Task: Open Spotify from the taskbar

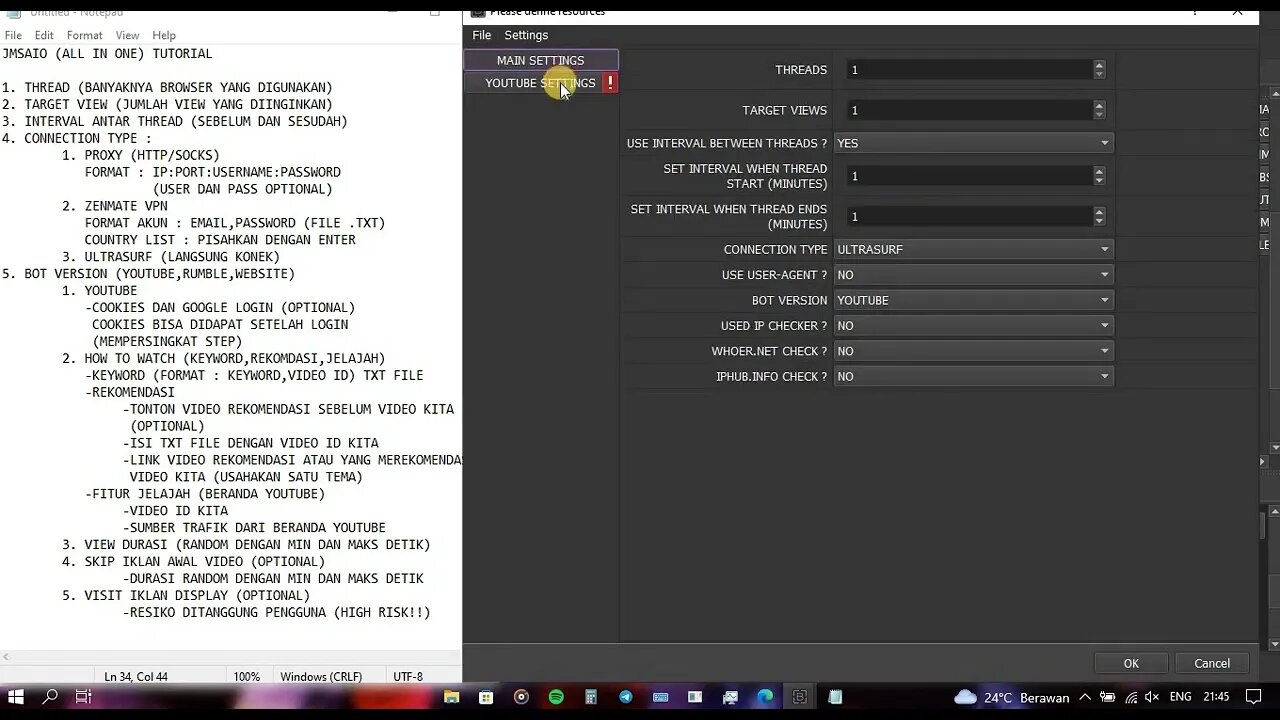Action: point(556,697)
